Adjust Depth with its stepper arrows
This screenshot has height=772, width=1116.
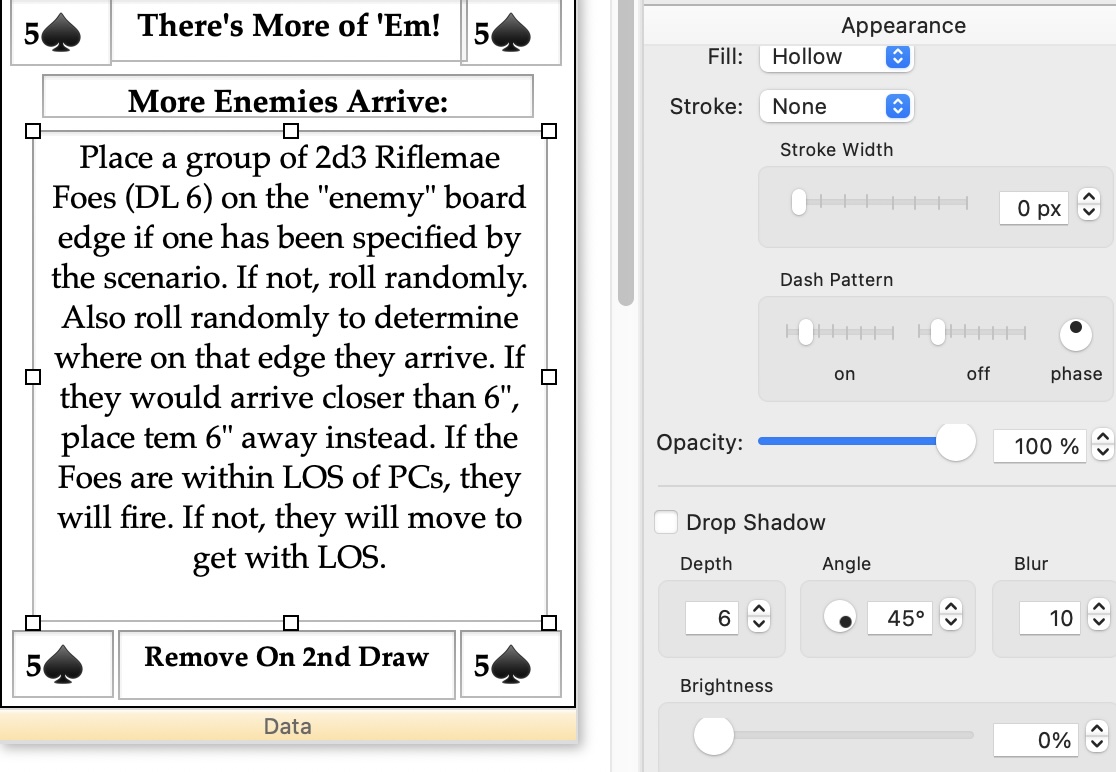tap(759, 617)
